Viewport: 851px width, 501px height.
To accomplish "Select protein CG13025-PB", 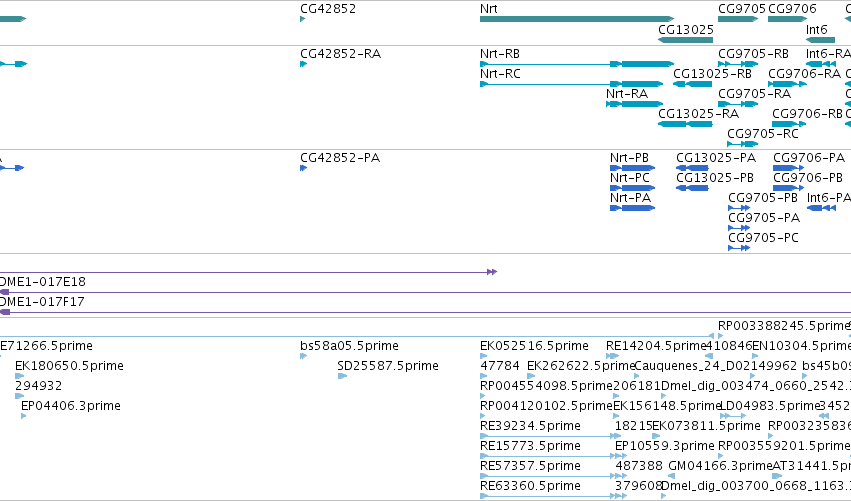I will point(715,178).
